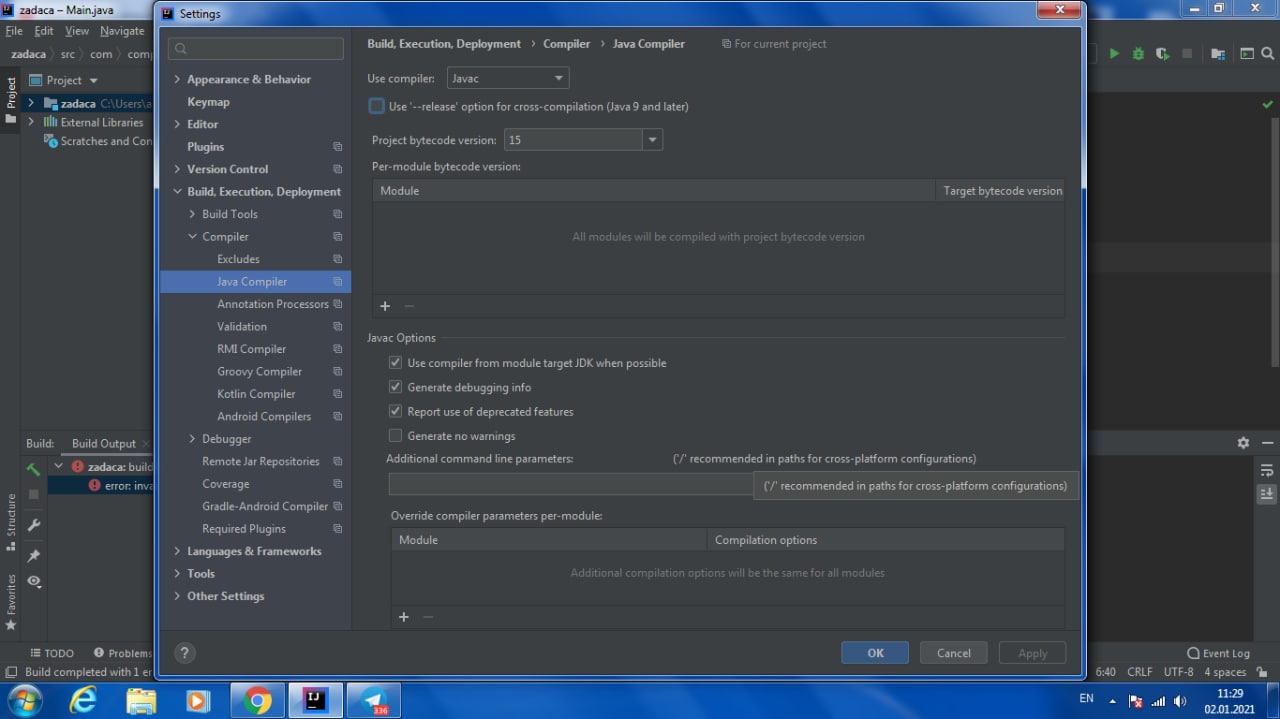Click the Additional command line parameters field
This screenshot has height=719, width=1280.
tap(570, 484)
